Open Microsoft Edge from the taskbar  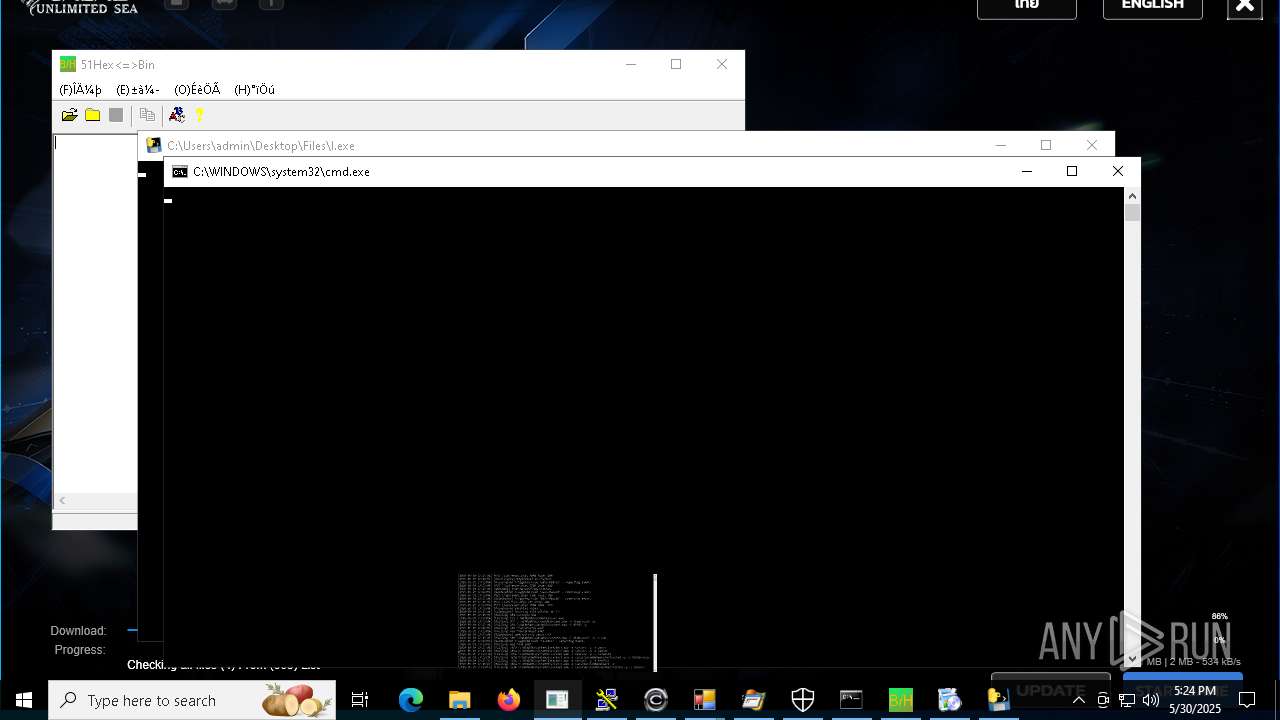pos(411,700)
